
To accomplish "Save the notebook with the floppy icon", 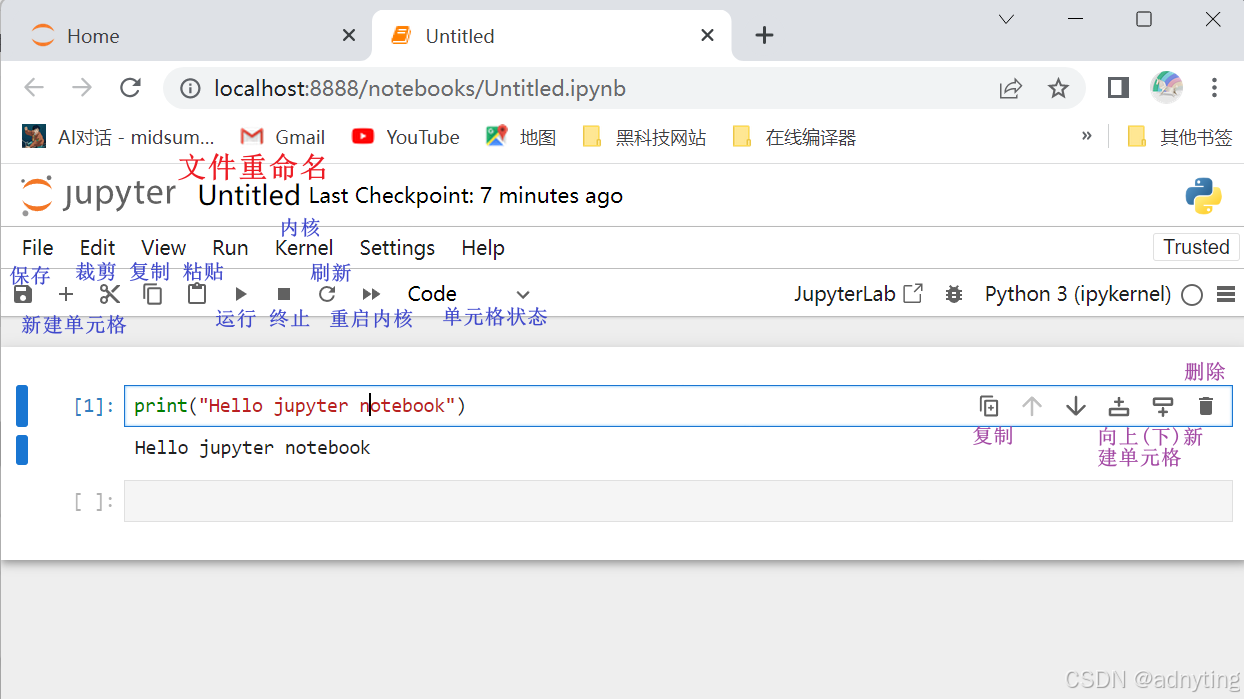I will click(x=24, y=294).
